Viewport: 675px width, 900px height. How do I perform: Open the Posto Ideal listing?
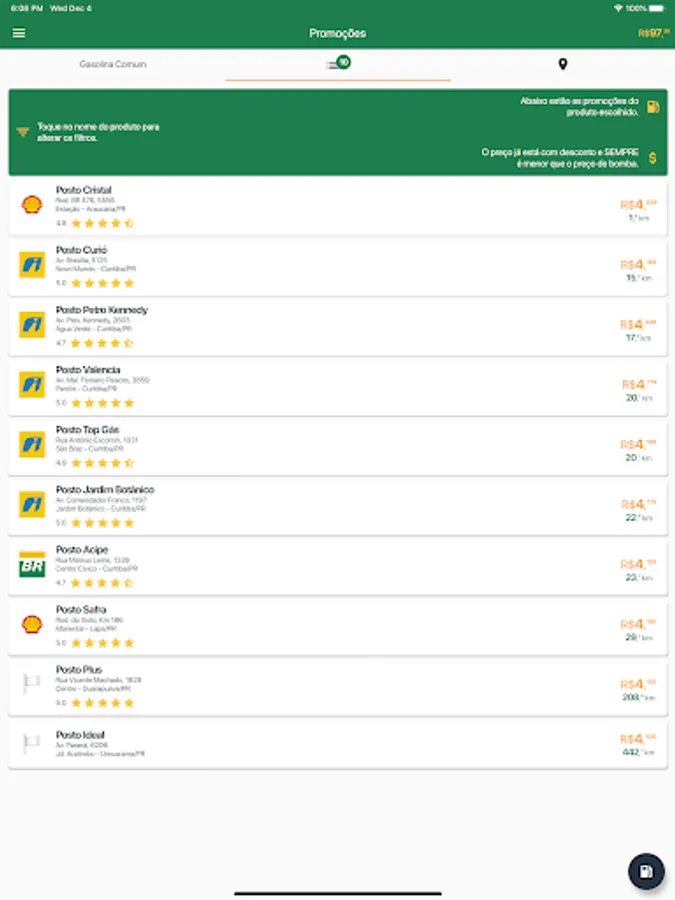click(x=338, y=744)
